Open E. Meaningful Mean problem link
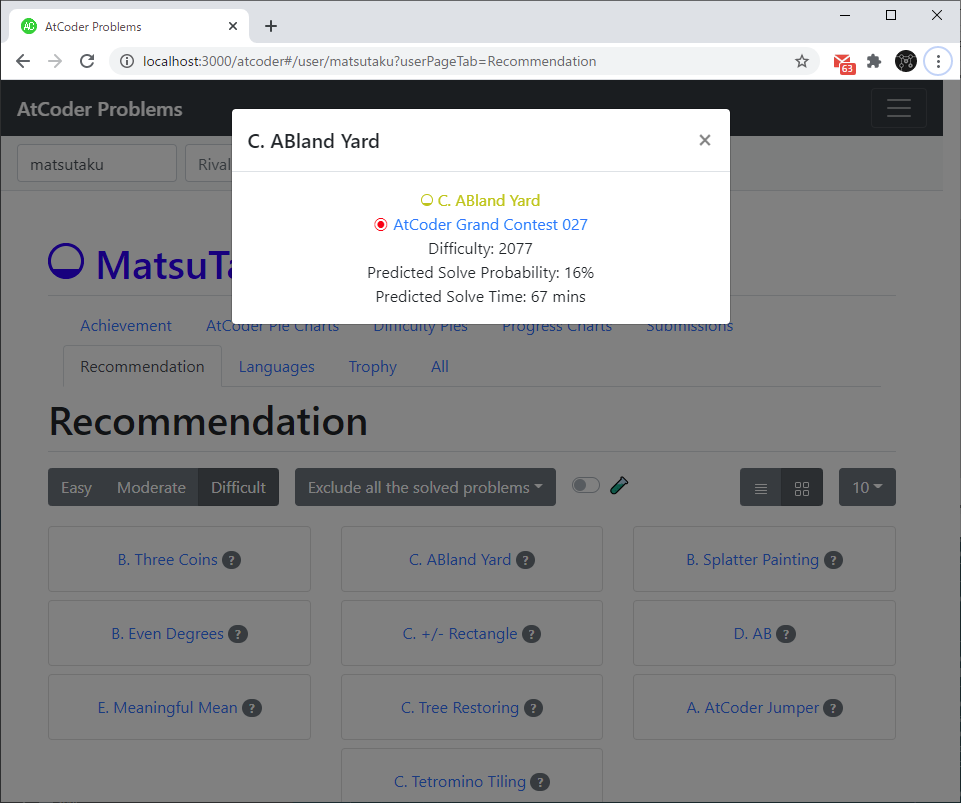961x803 pixels. pyautogui.click(x=167, y=707)
